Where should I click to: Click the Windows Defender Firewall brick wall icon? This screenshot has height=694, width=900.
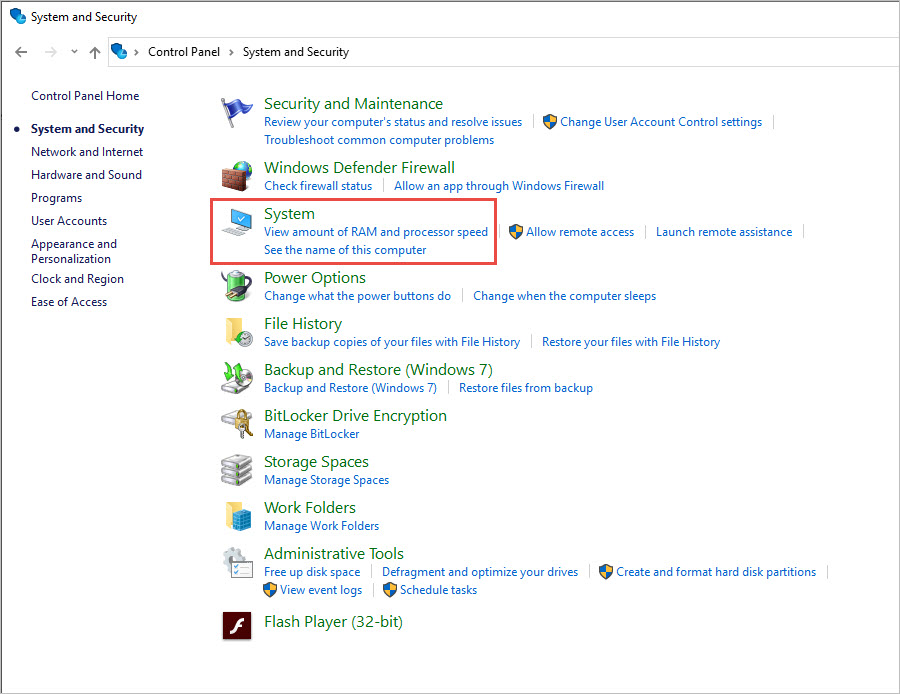coord(236,176)
